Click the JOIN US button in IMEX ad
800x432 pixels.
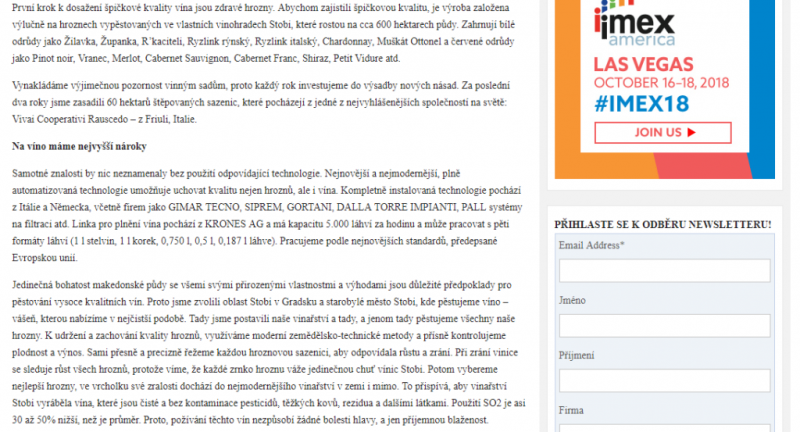pos(662,133)
